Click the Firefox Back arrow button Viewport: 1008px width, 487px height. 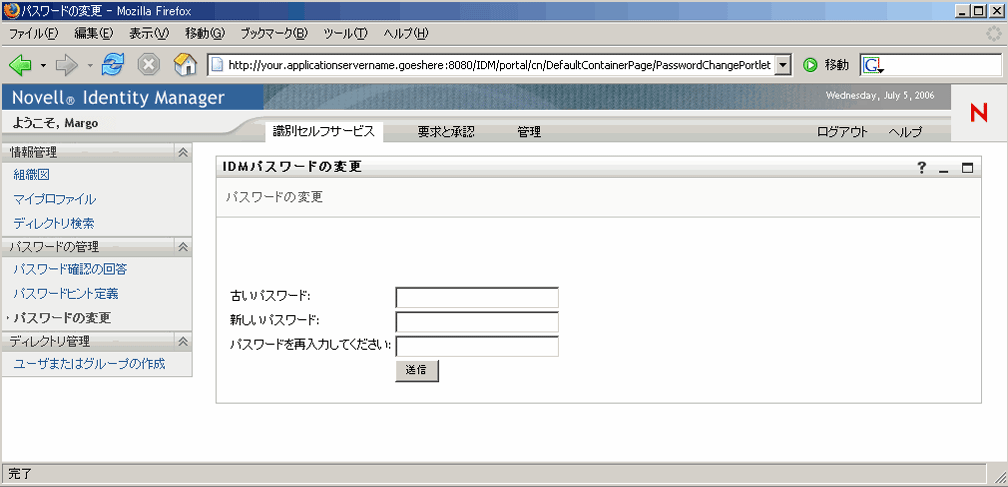tap(21, 65)
